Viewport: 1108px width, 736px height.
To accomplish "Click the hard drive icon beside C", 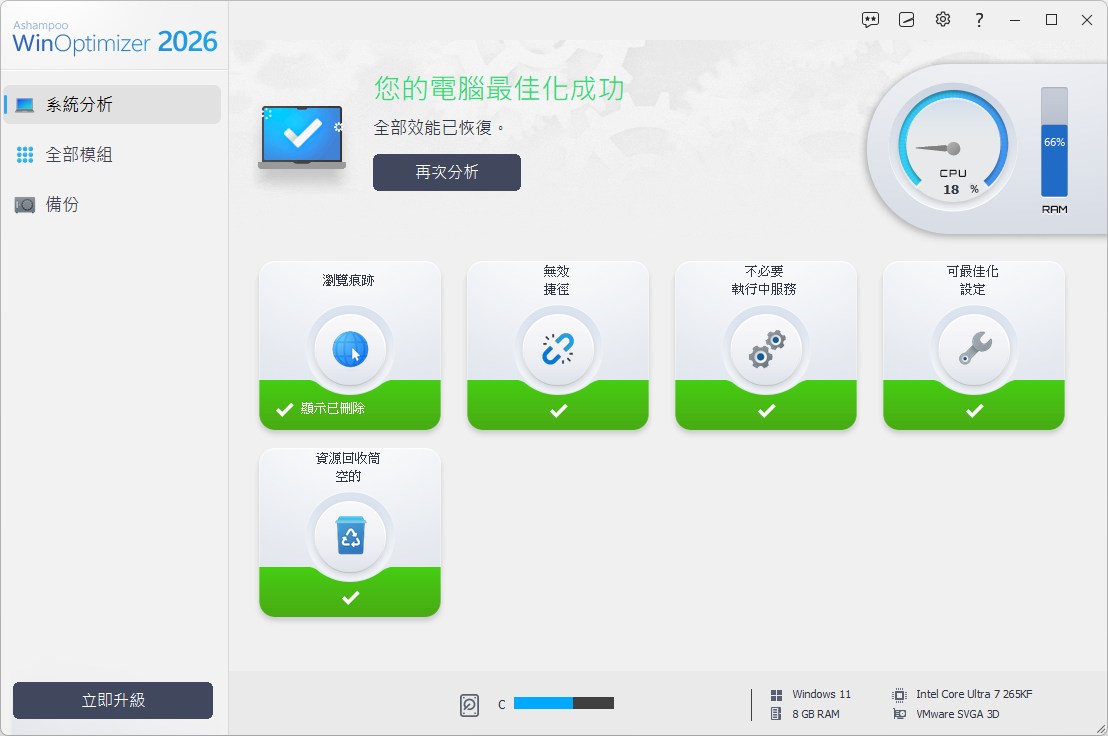I will coord(469,705).
